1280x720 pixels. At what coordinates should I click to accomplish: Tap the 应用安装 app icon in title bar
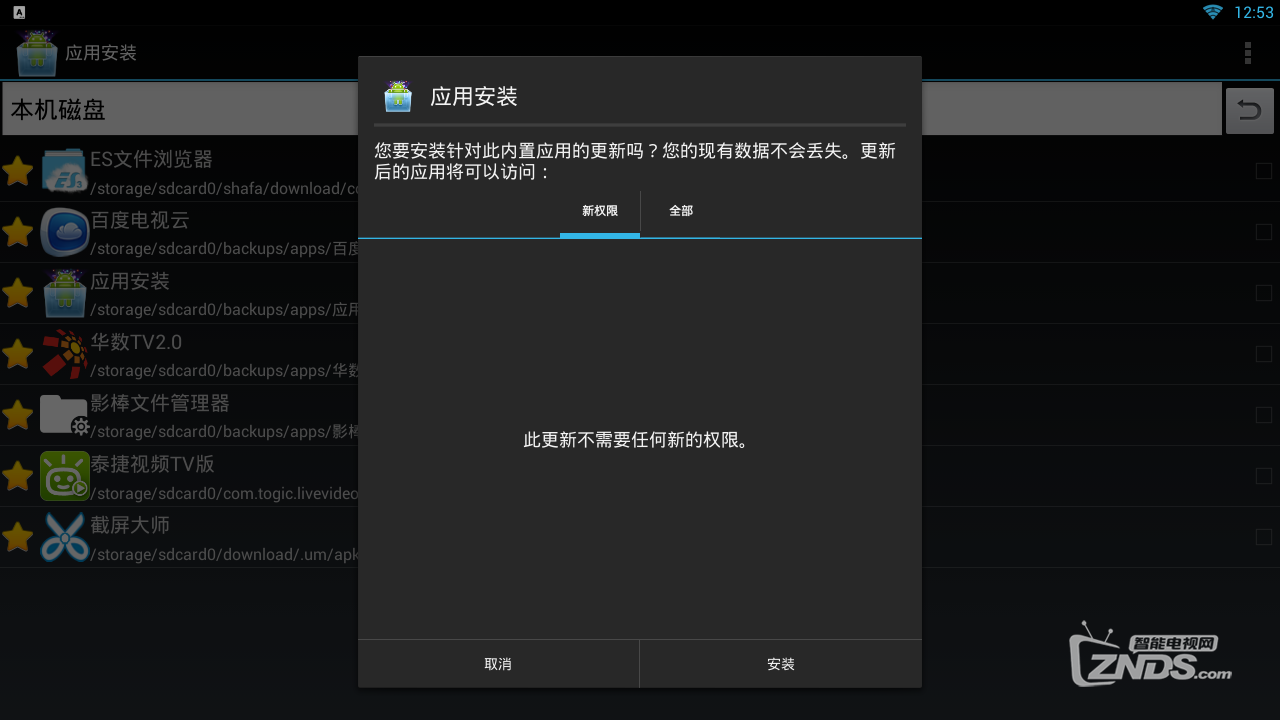(x=37, y=53)
